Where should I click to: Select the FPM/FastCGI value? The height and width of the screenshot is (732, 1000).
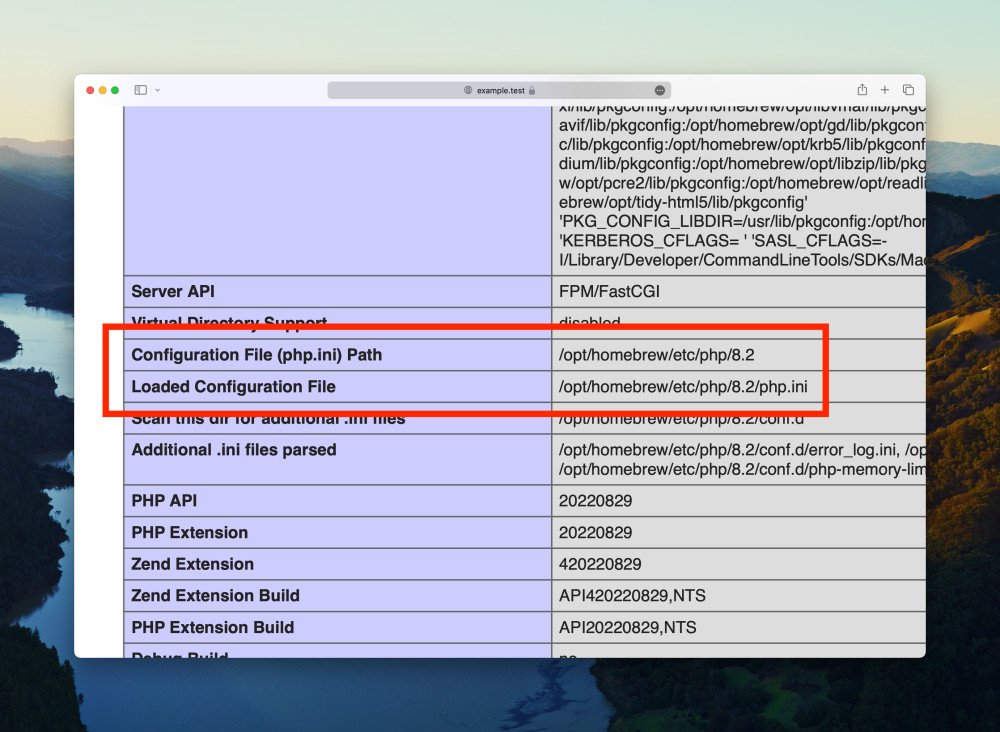(x=609, y=291)
